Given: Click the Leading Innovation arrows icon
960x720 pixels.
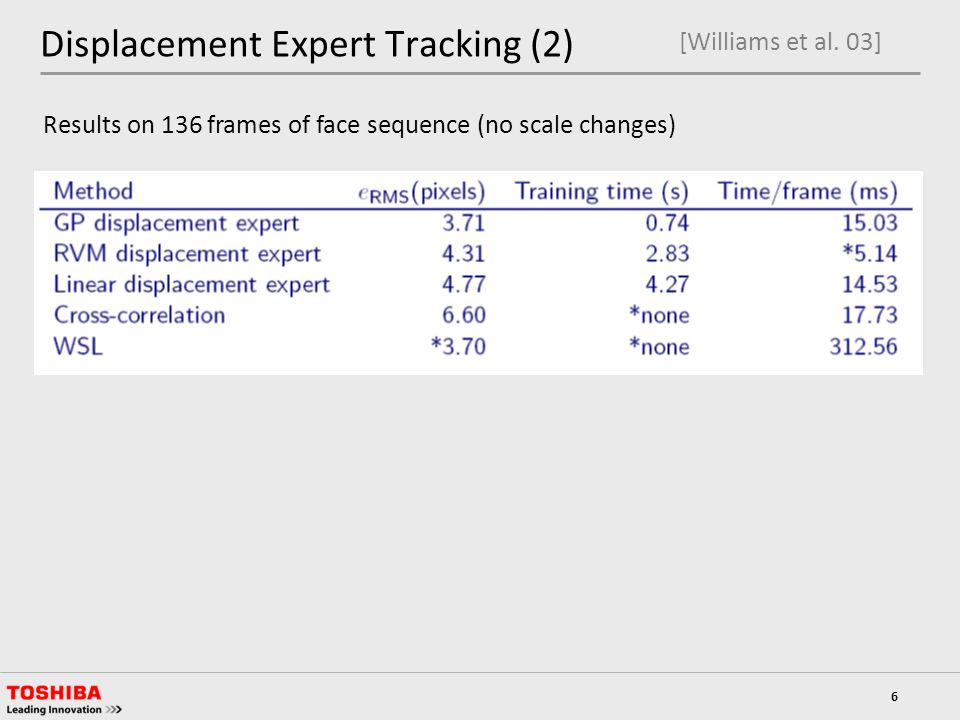Looking at the screenshot, I should (113, 710).
